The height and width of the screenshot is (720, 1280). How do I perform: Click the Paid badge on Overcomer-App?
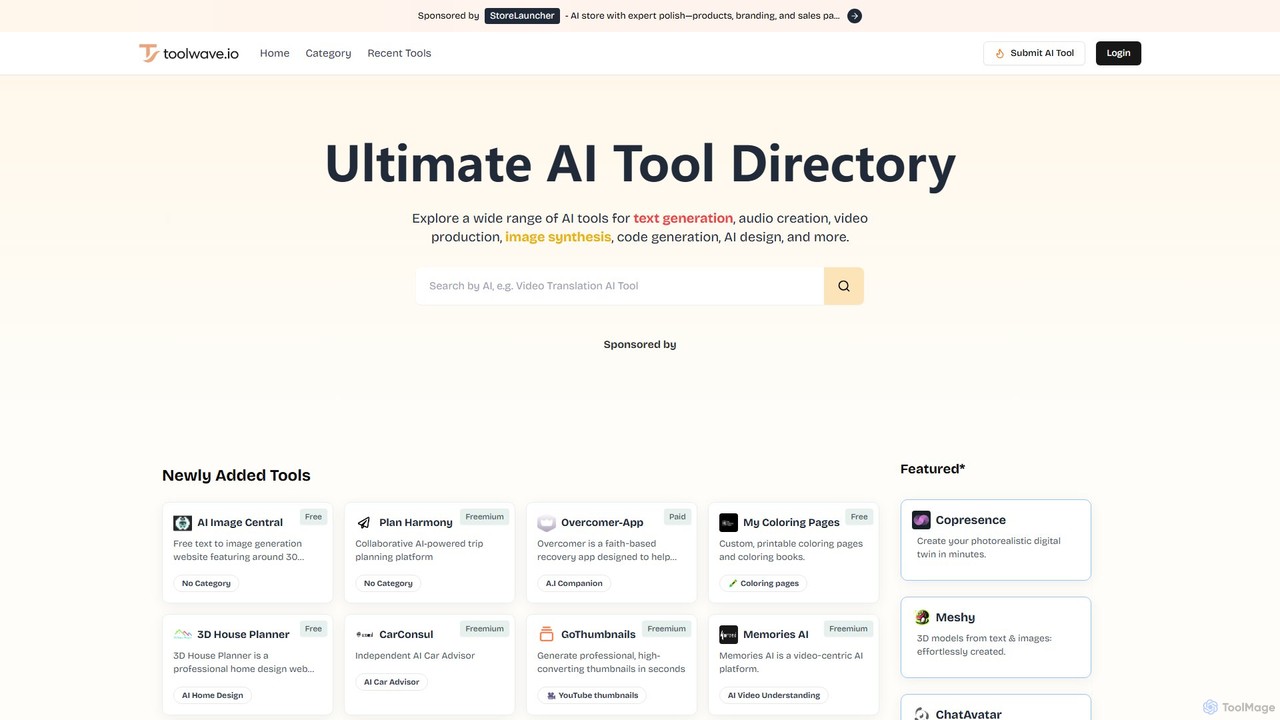point(677,517)
